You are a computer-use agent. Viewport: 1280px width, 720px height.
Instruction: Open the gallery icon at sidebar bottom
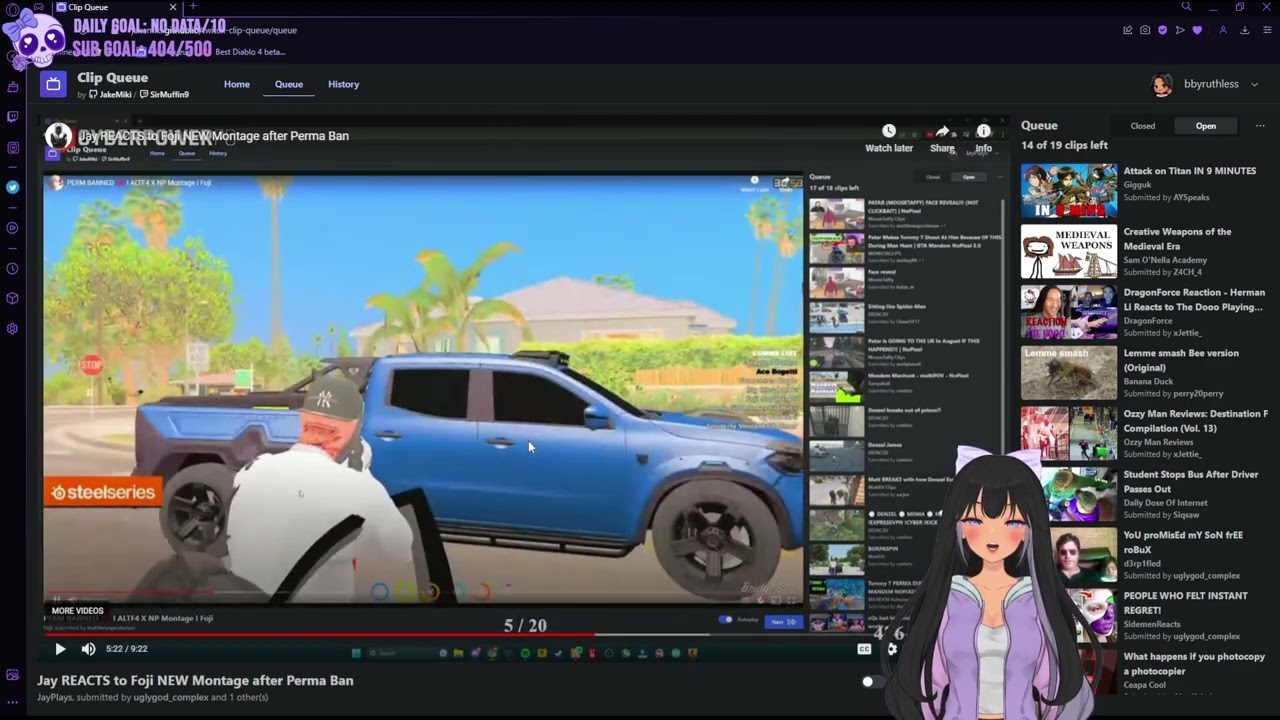(12, 675)
